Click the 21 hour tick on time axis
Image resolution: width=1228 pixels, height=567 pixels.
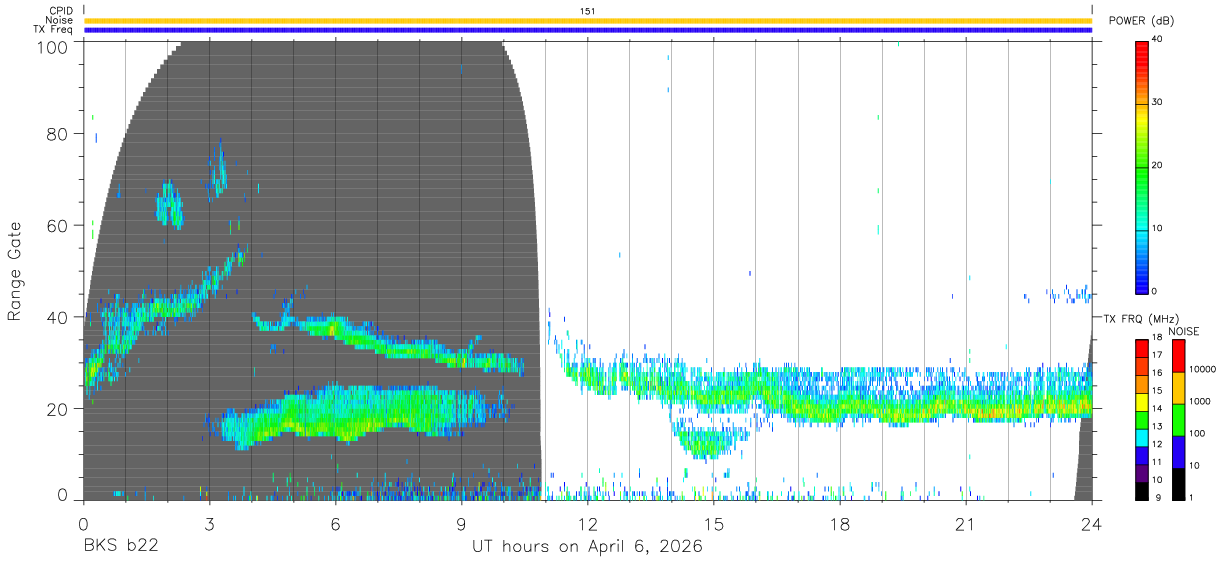[x=966, y=522]
